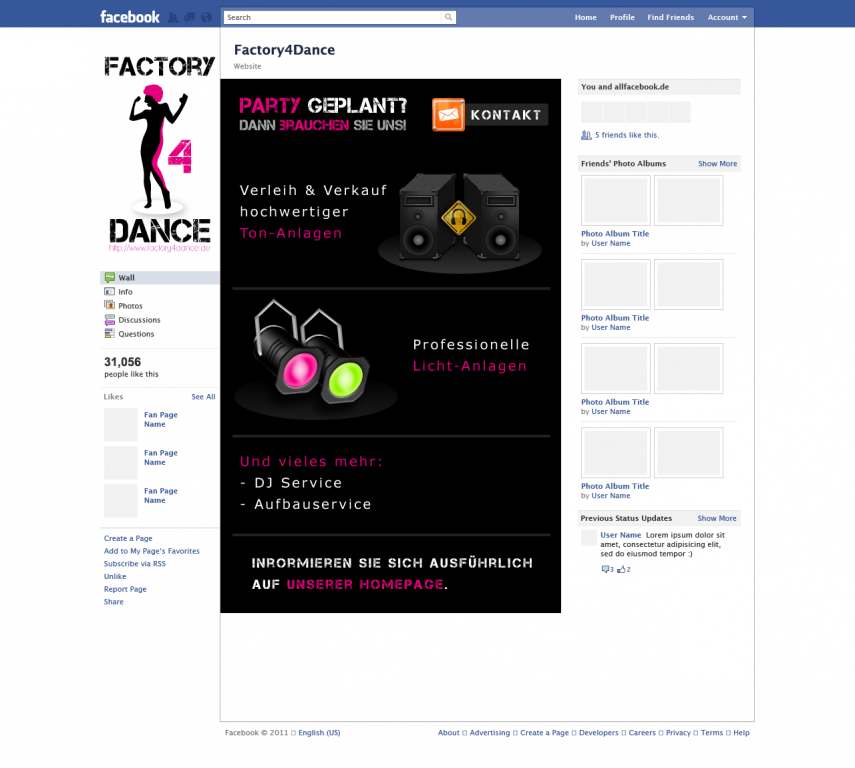Click About in the footer
The width and height of the screenshot is (855, 768).
(x=449, y=733)
